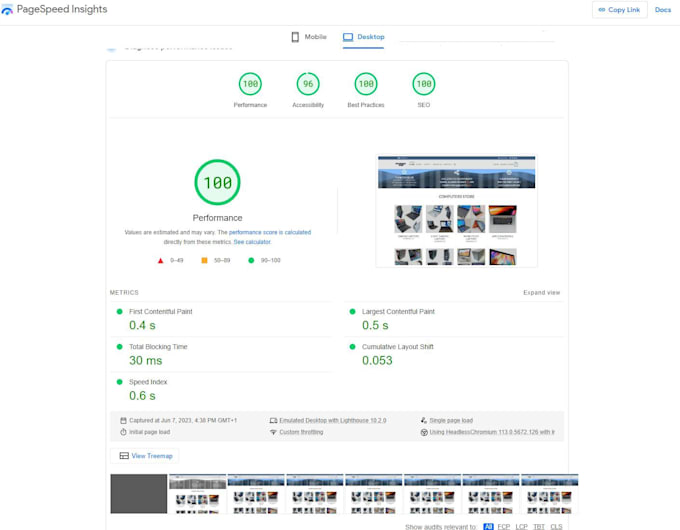Switch to the Desktop tab
Image resolution: width=680 pixels, height=530 pixels.
click(x=363, y=37)
